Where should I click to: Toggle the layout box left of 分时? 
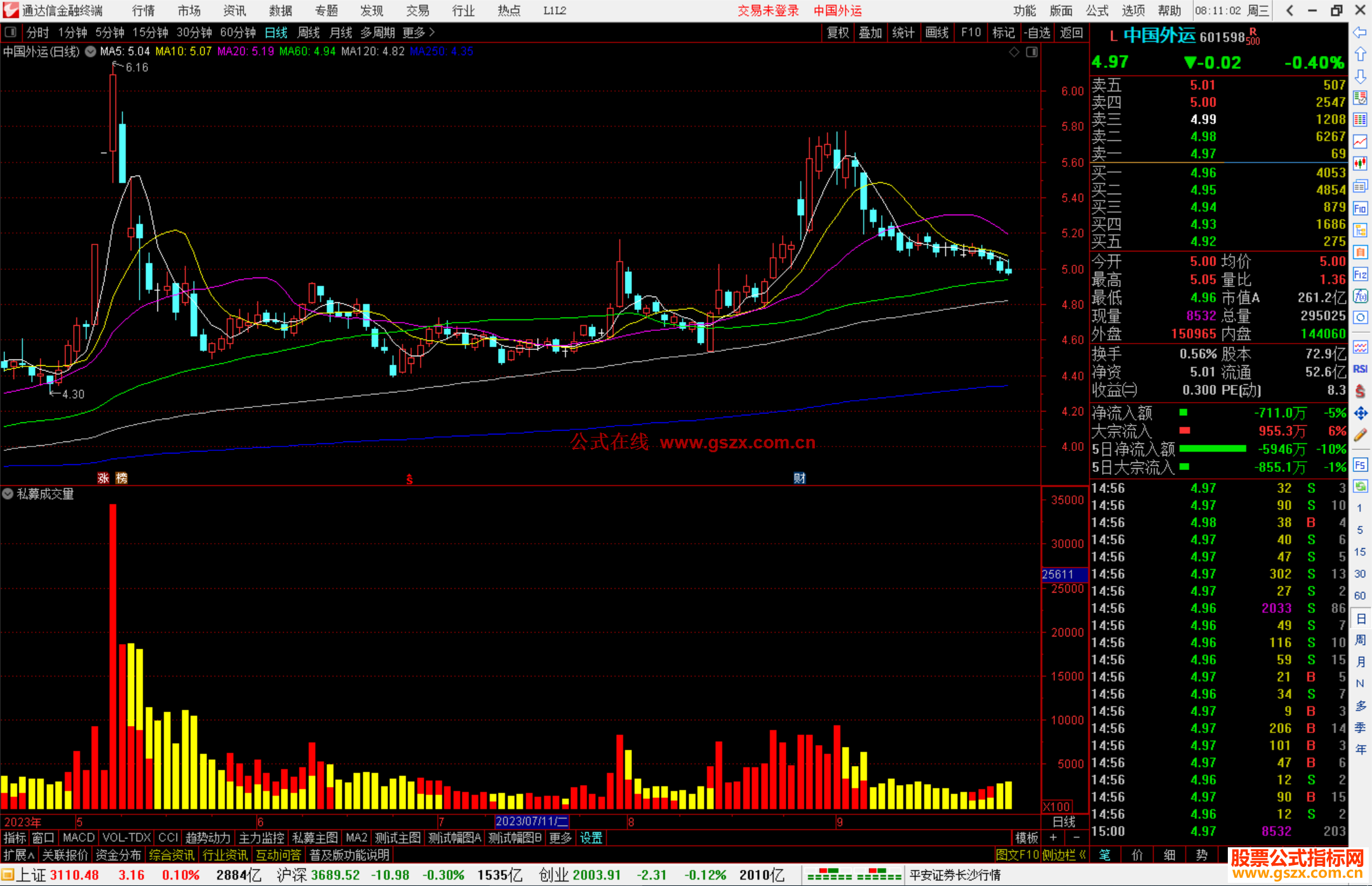point(10,32)
